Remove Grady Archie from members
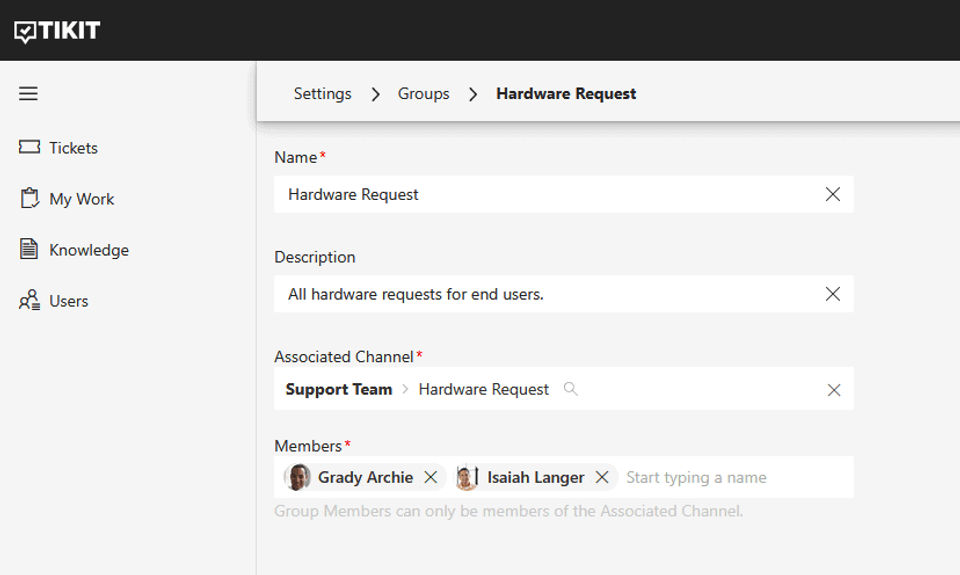The image size is (960, 575). pyautogui.click(x=431, y=477)
